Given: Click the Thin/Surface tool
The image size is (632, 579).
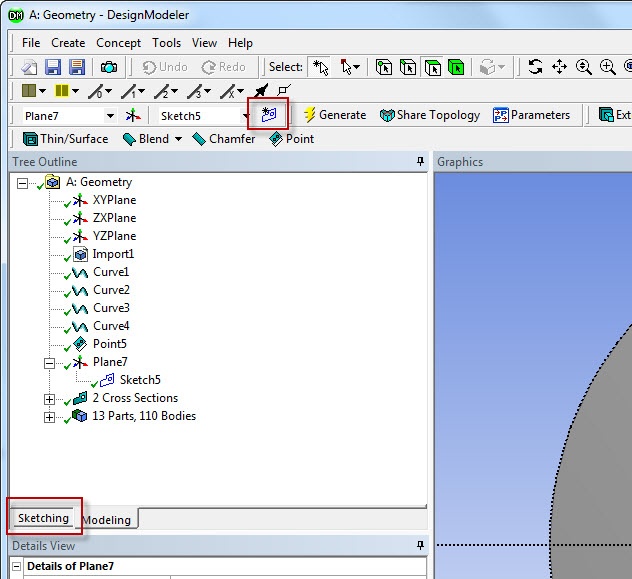Looking at the screenshot, I should pyautogui.click(x=65, y=139).
